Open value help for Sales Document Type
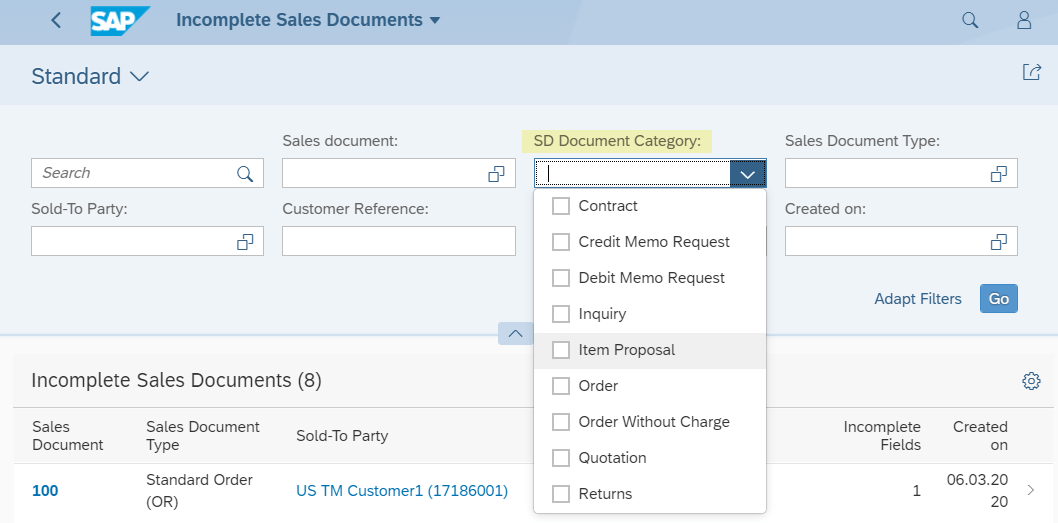Screen dimensions: 1058x523 998,174
